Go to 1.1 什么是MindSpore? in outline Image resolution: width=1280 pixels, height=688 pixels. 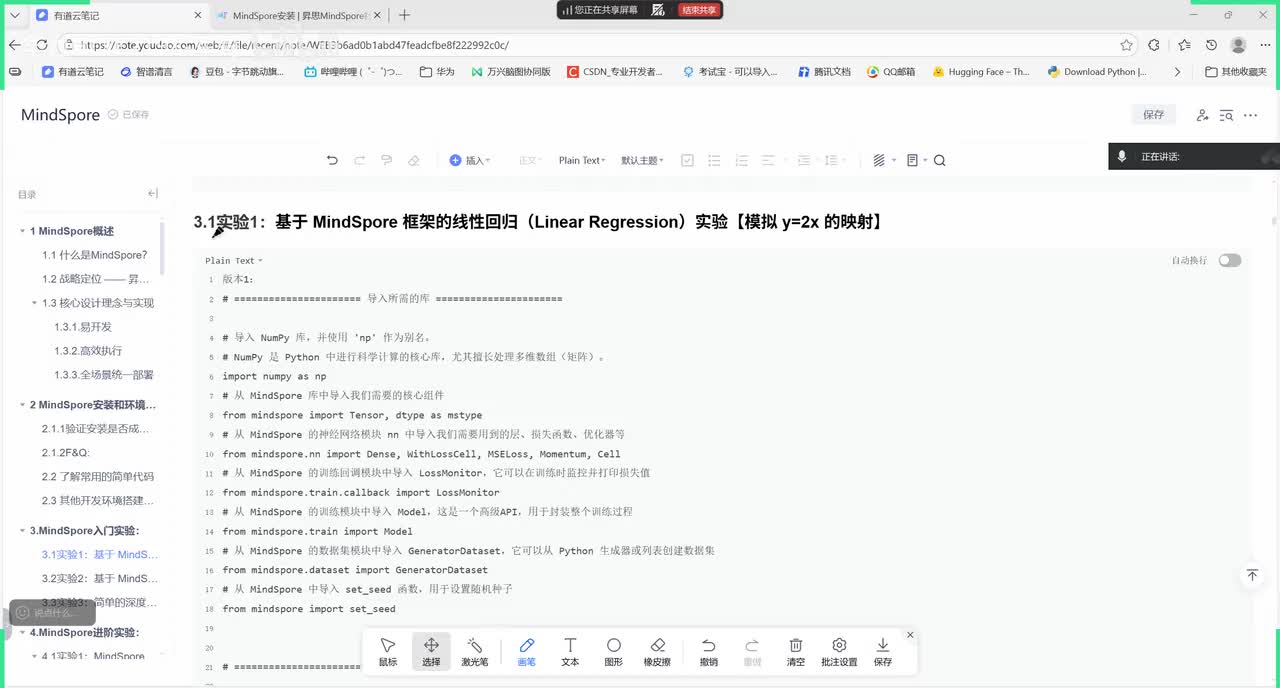click(x=95, y=255)
